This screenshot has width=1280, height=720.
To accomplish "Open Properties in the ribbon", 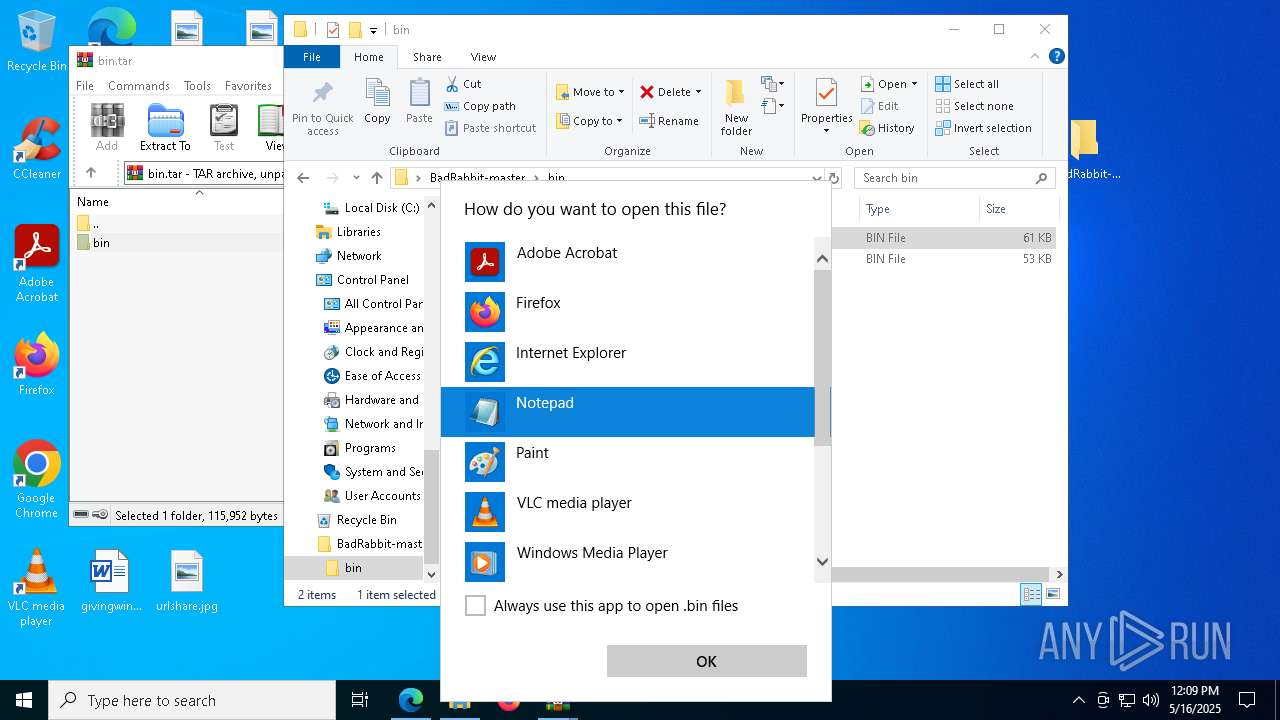I will (826, 107).
